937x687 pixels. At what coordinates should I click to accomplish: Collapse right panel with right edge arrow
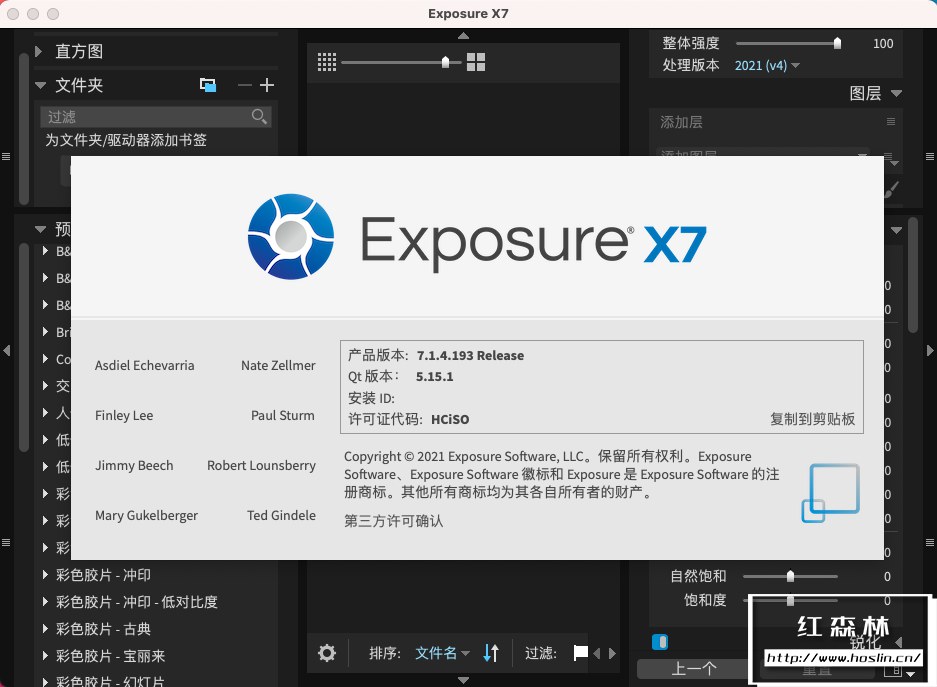pos(930,351)
